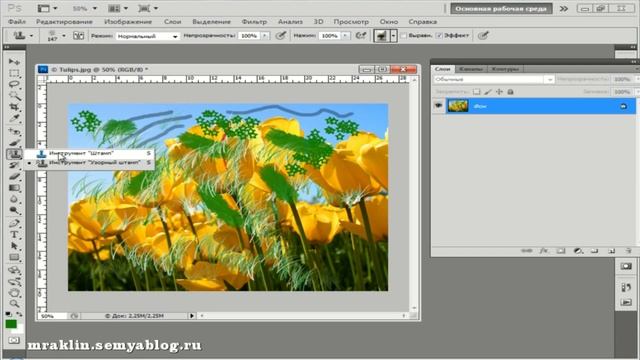The width and height of the screenshot is (640, 360).
Task: Enable airbrush mode in options bar
Action: (361, 36)
